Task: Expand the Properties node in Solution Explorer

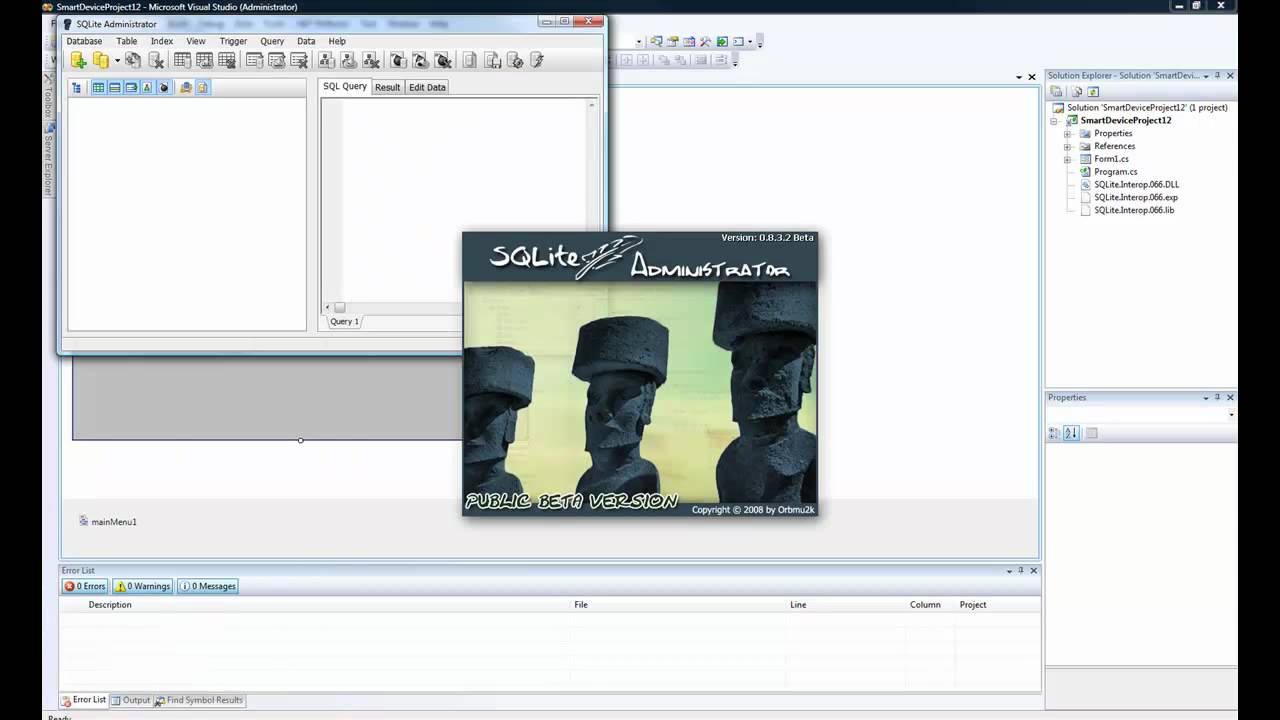Action: (1067, 134)
